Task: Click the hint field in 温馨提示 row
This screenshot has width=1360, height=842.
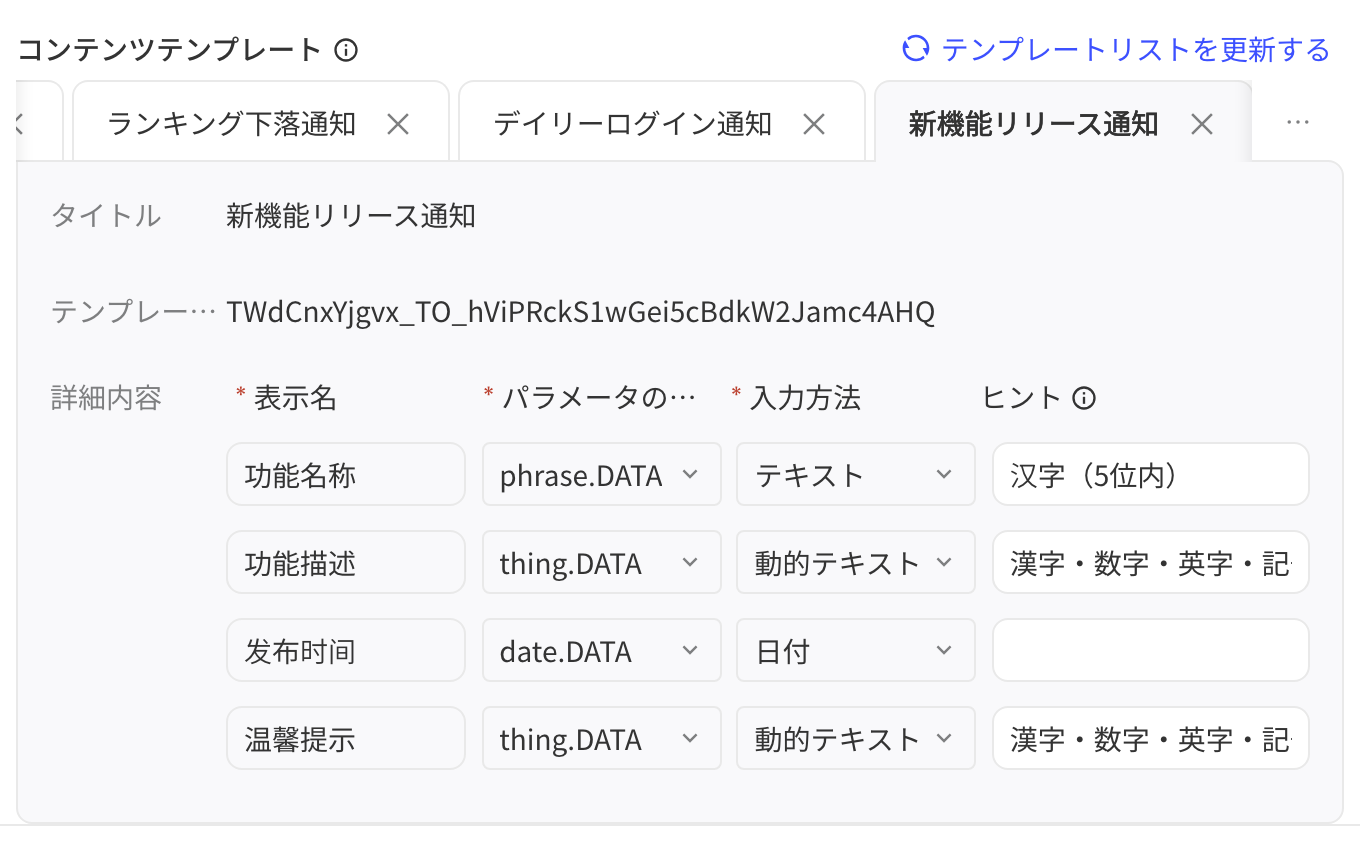Action: point(1151,739)
